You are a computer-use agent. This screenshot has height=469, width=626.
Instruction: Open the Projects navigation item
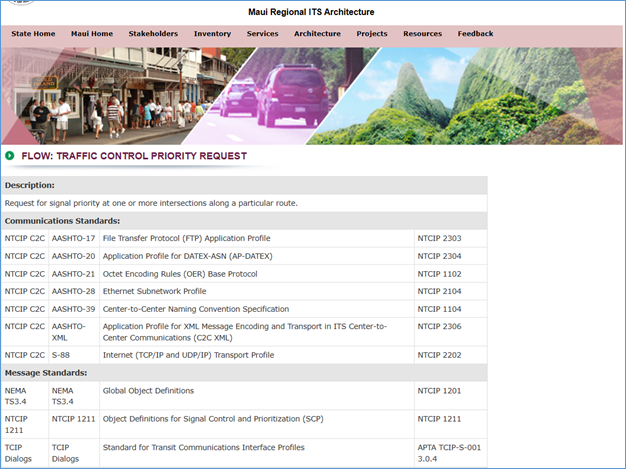tap(372, 34)
